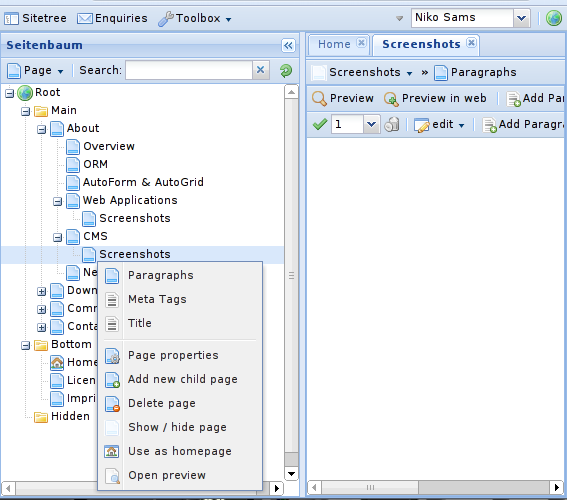Click the magnifier Preview icon

[319, 98]
